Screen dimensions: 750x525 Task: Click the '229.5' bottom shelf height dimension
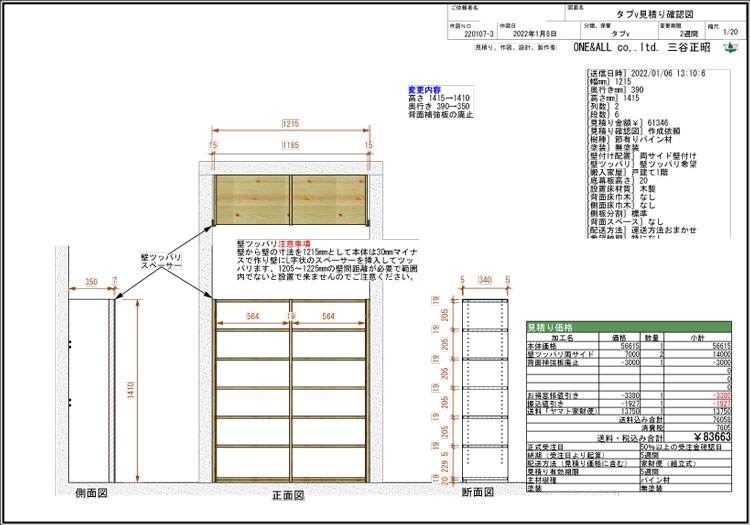445,462
